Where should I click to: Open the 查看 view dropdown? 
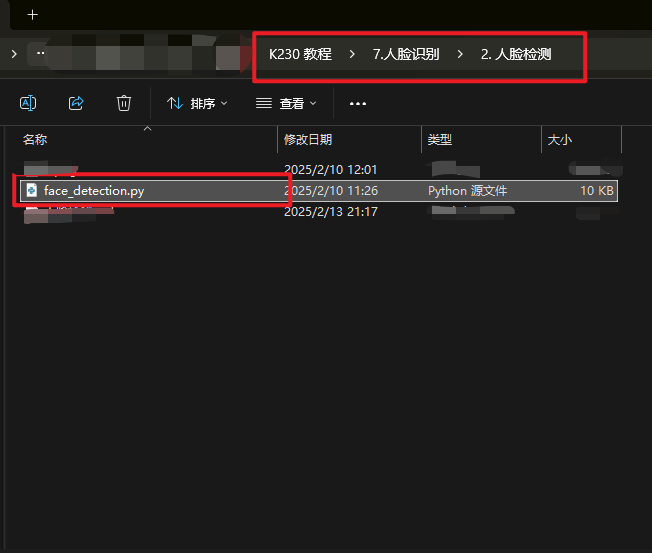click(x=286, y=103)
